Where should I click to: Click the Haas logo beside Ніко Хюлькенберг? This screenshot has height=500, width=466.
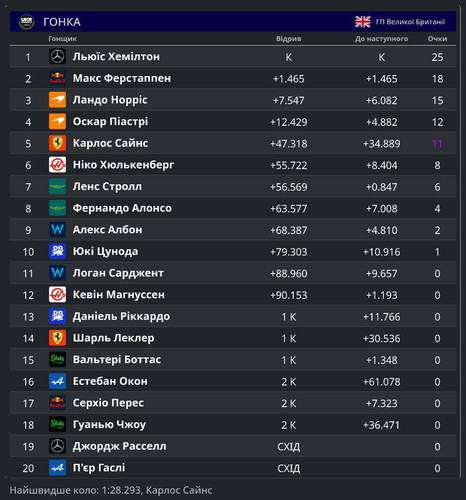pos(57,165)
